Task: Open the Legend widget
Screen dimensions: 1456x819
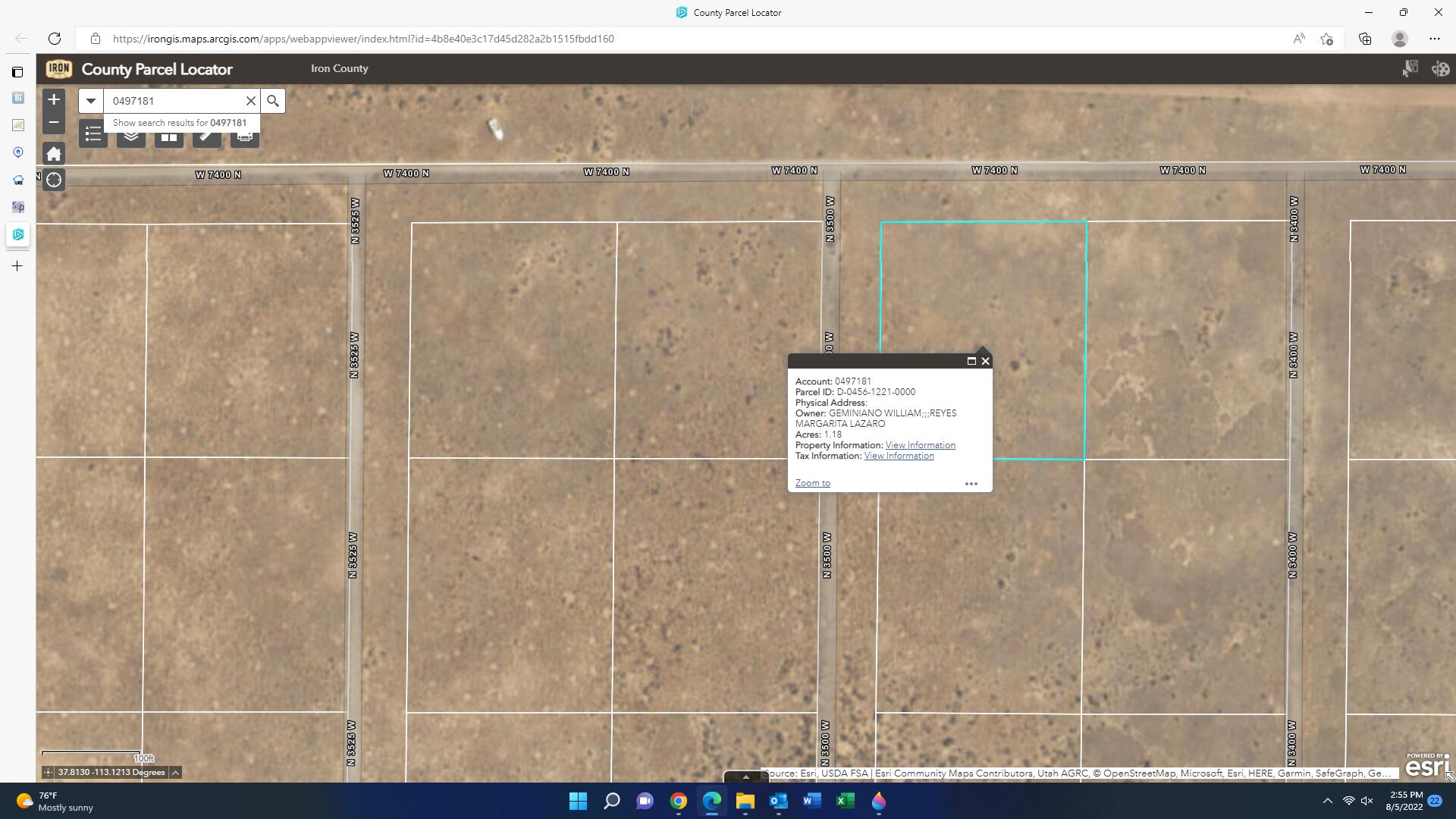Action: coord(93,134)
